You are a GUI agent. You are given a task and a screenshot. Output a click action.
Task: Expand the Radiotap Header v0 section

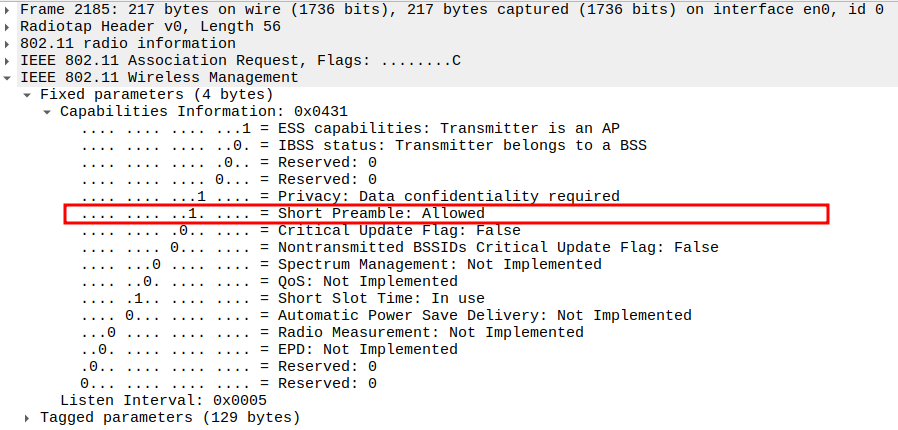point(9,26)
